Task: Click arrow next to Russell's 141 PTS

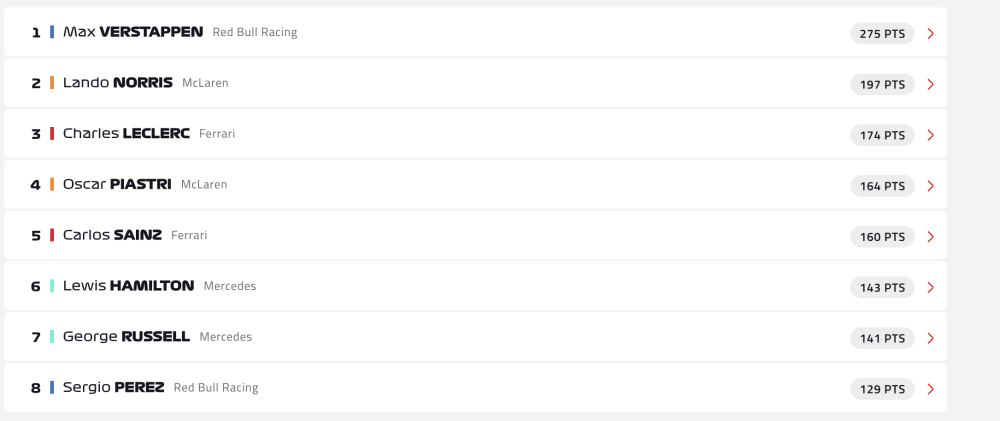Action: click(x=930, y=338)
